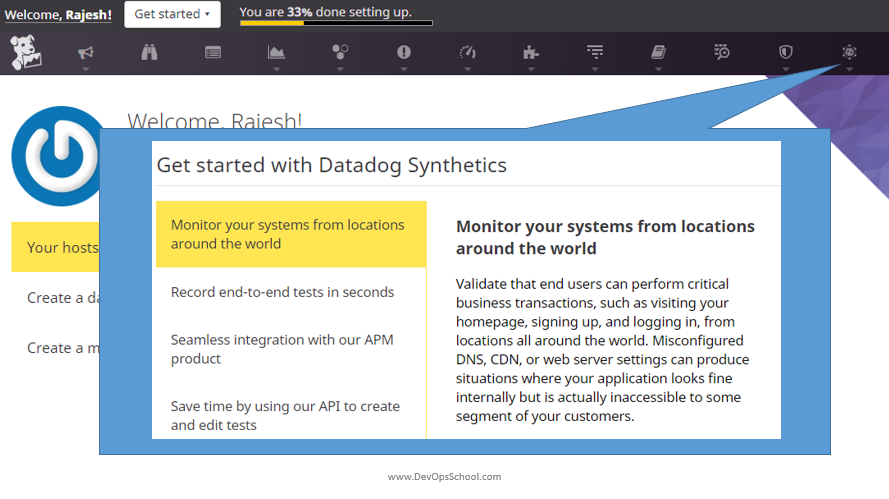The width and height of the screenshot is (889, 499).
Task: Select 'Seamless integration with our APM product'
Action: pos(282,349)
